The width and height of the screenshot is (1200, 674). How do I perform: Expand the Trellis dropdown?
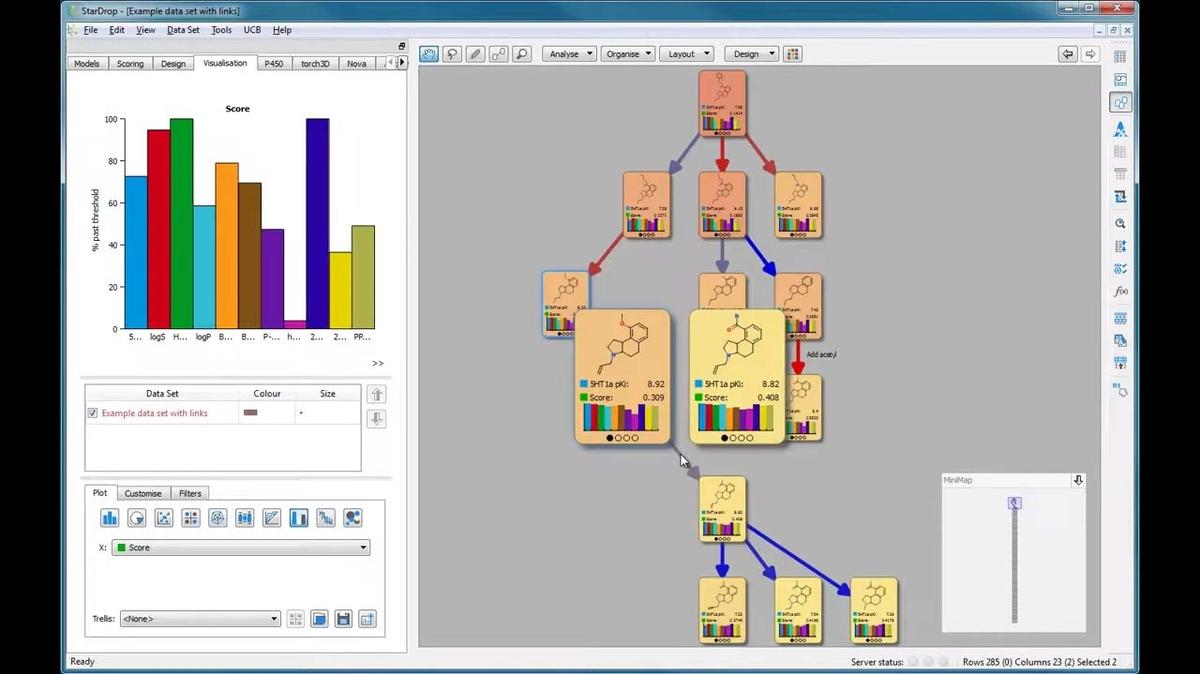click(200, 619)
